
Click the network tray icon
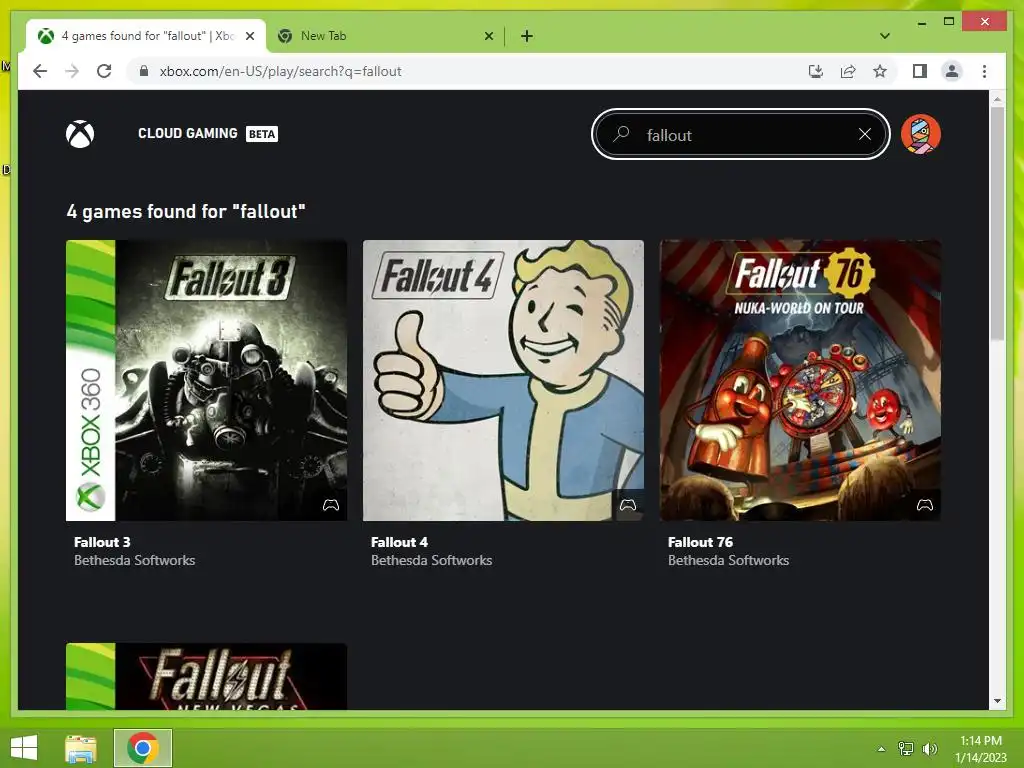pyautogui.click(x=906, y=748)
